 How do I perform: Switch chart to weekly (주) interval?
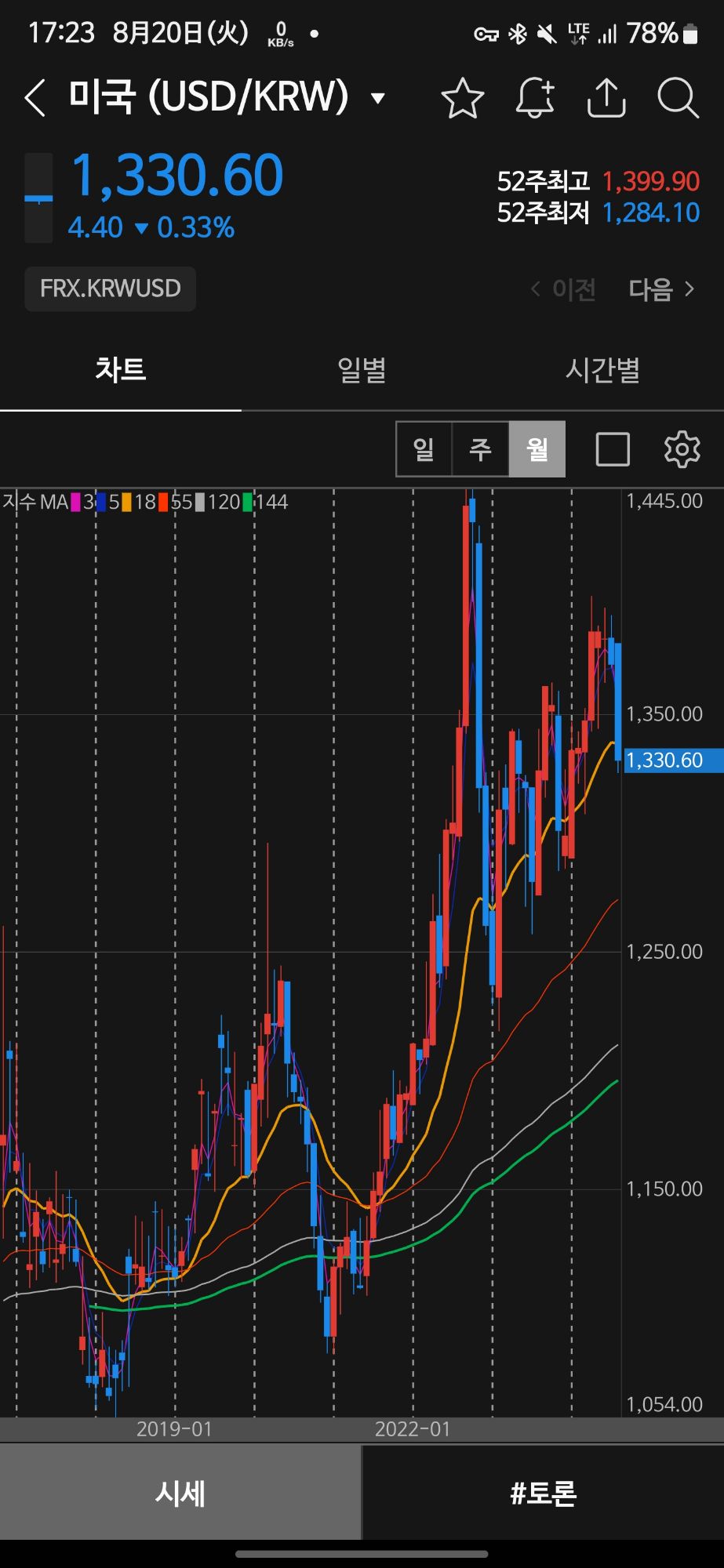[480, 449]
